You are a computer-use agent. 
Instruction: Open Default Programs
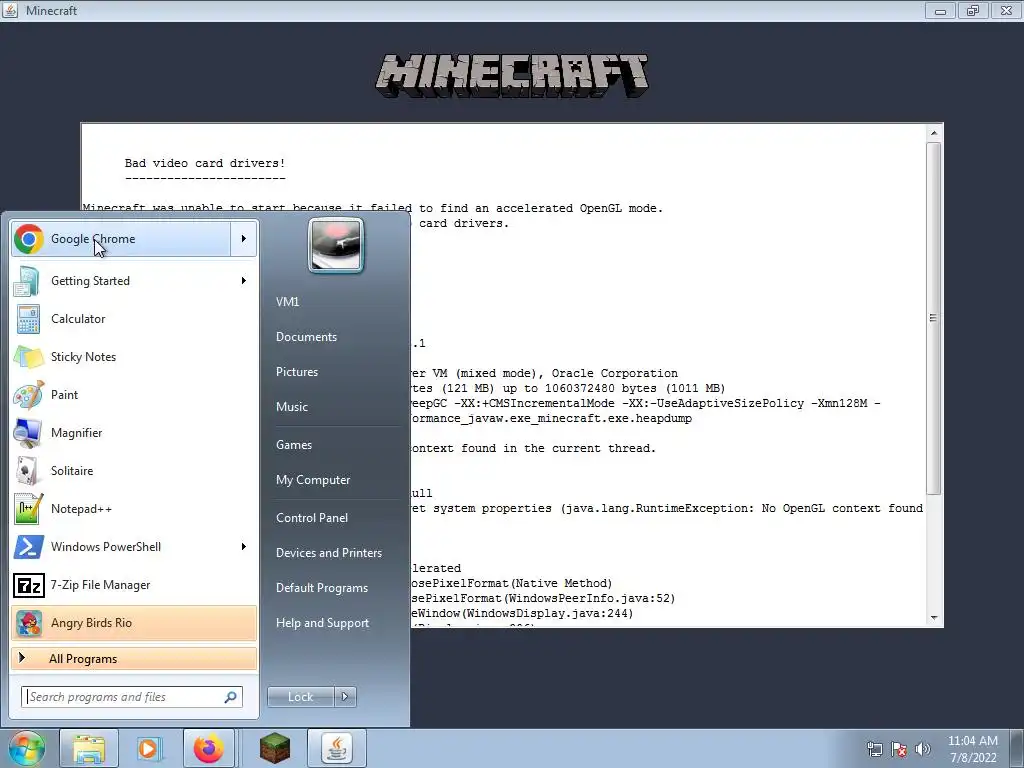point(321,588)
